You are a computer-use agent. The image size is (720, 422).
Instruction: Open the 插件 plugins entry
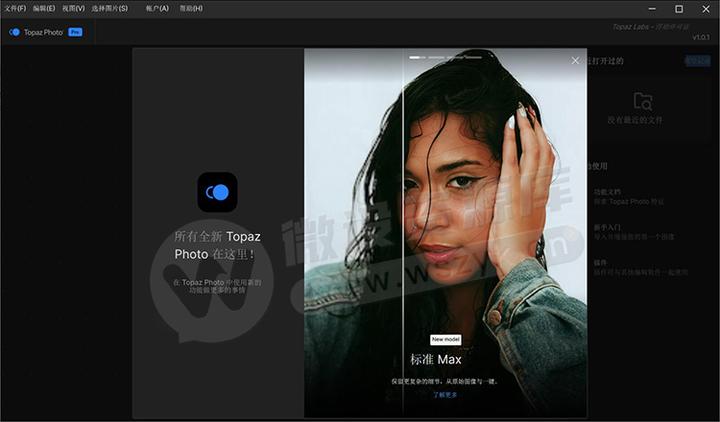(x=641, y=268)
